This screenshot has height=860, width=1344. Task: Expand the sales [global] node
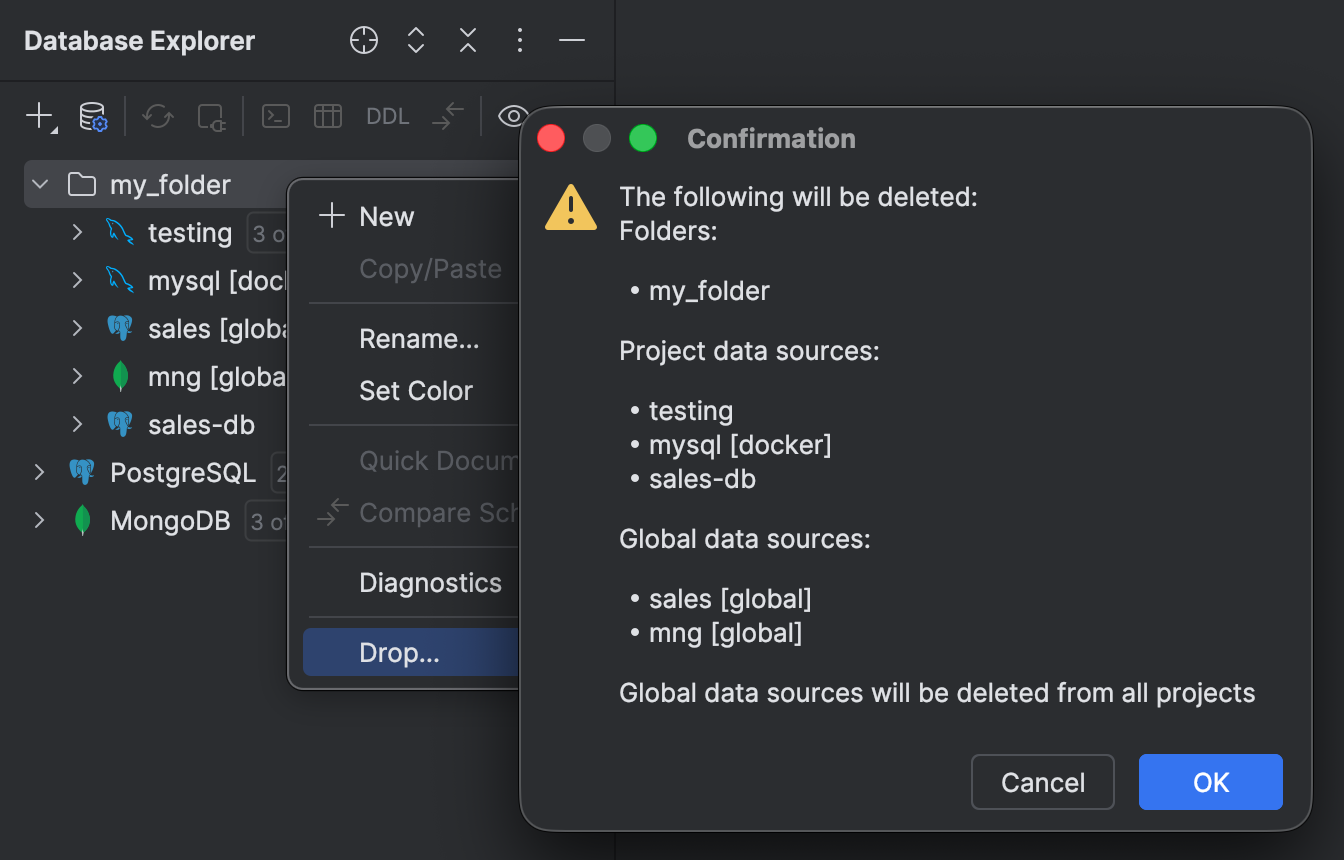pos(77,328)
